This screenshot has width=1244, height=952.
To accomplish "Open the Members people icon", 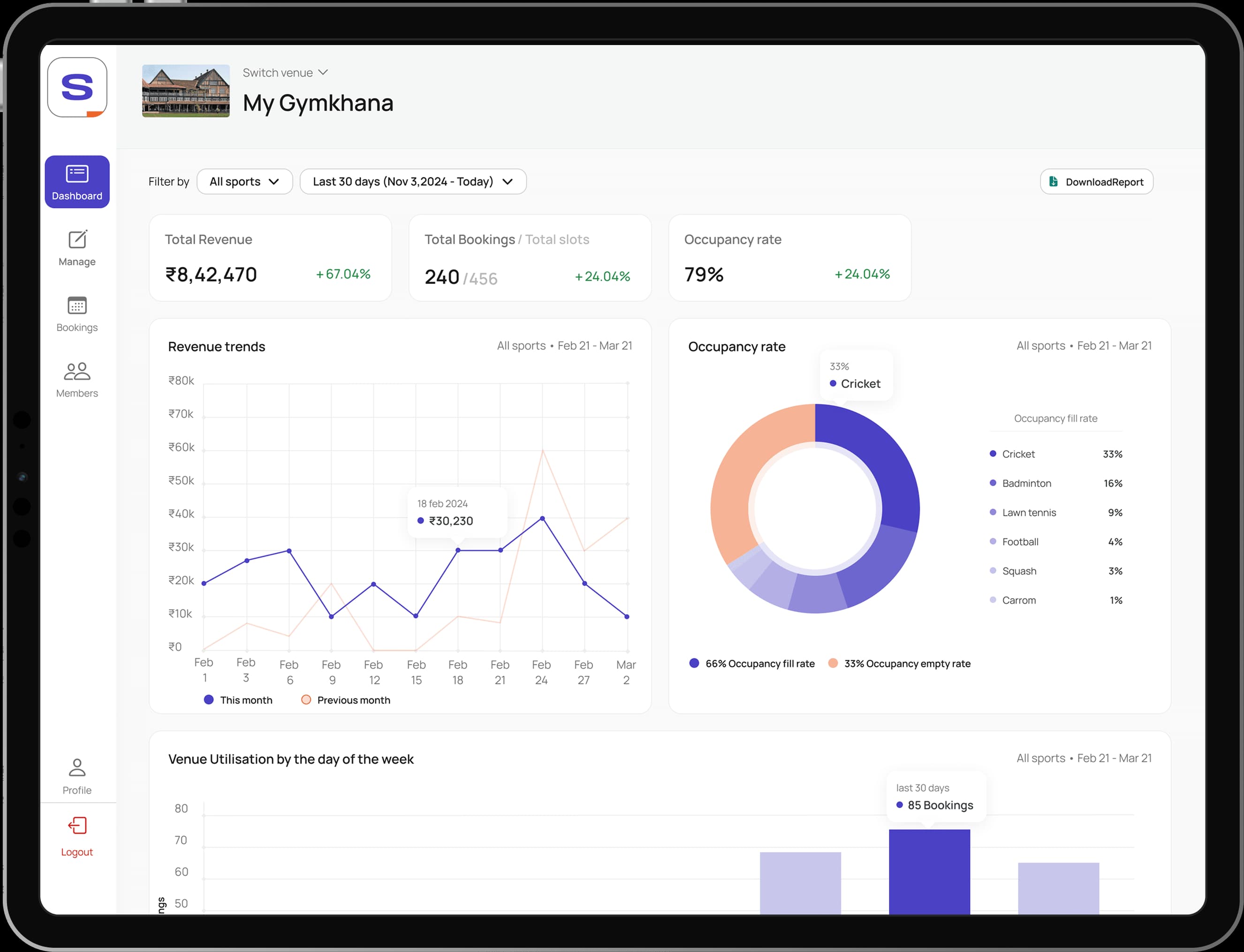I will pos(77,371).
